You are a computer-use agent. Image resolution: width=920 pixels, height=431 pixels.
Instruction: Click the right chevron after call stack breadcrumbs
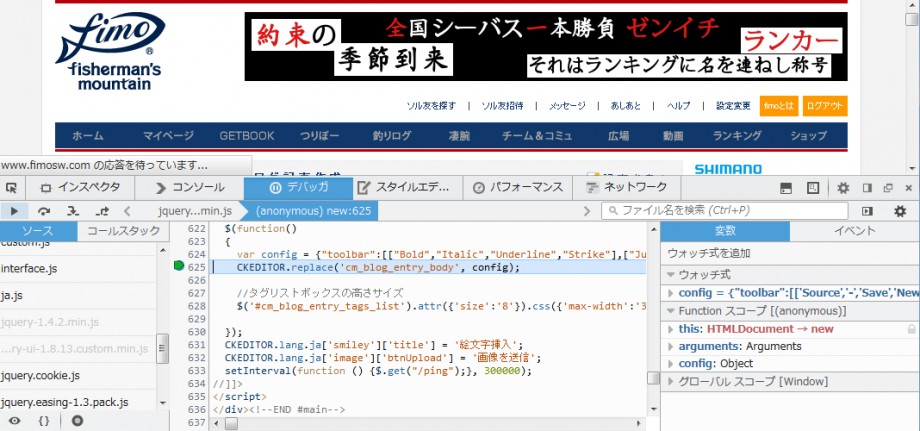tap(586, 211)
